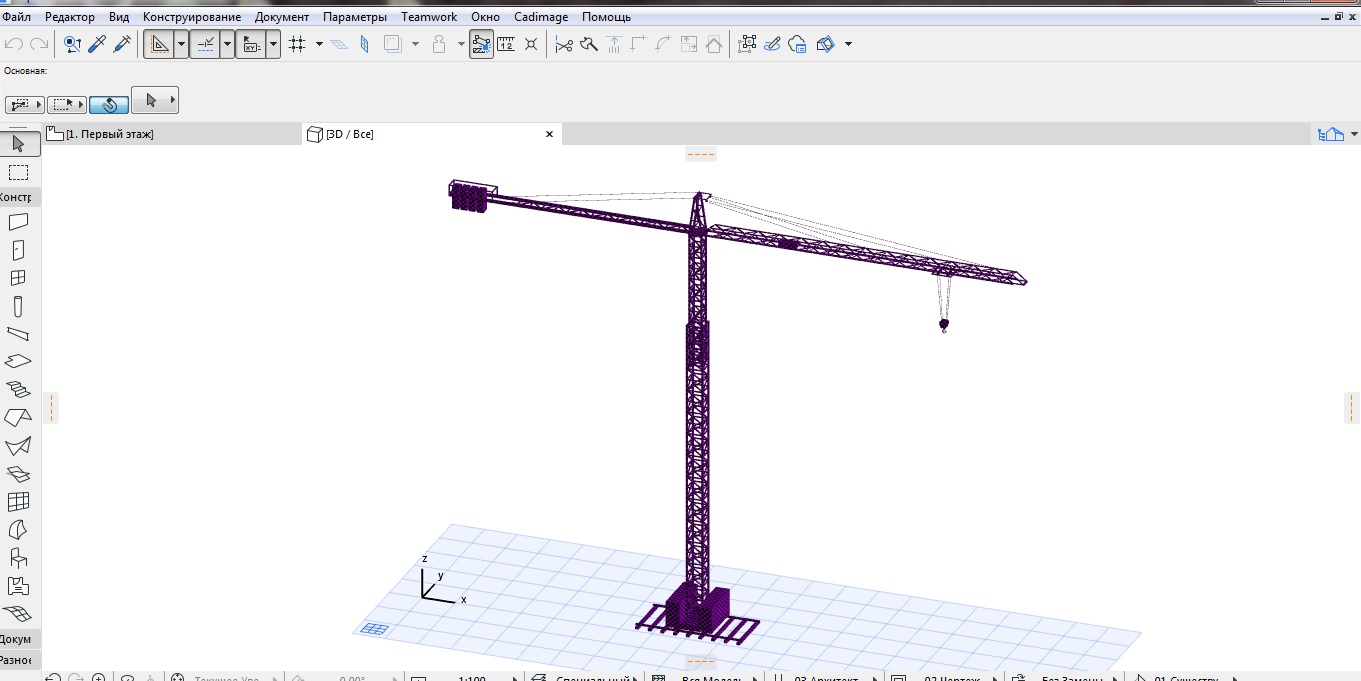Select the Measure ruler tool
The image size is (1361, 681).
pos(506,44)
